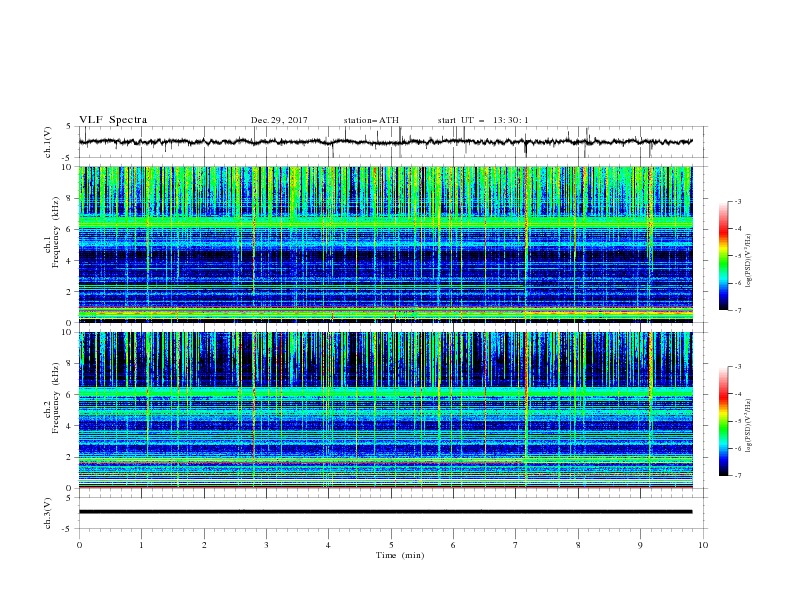This screenshot has height=612, width=792.
Task: Click the "10" kHz tick of ch.1 spectrogram
Action: pyautogui.click(x=67, y=167)
